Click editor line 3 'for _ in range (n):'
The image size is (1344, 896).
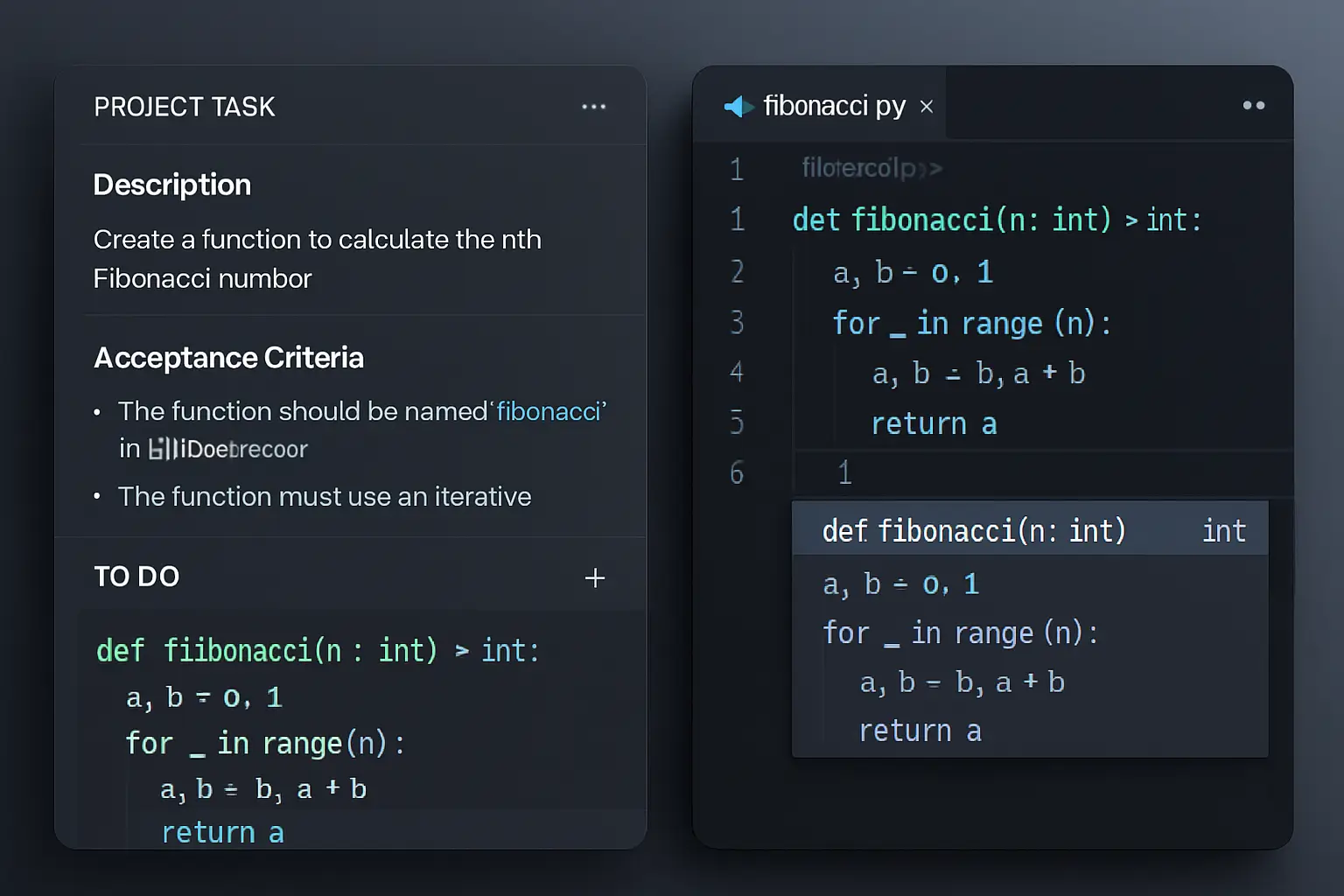click(x=971, y=324)
